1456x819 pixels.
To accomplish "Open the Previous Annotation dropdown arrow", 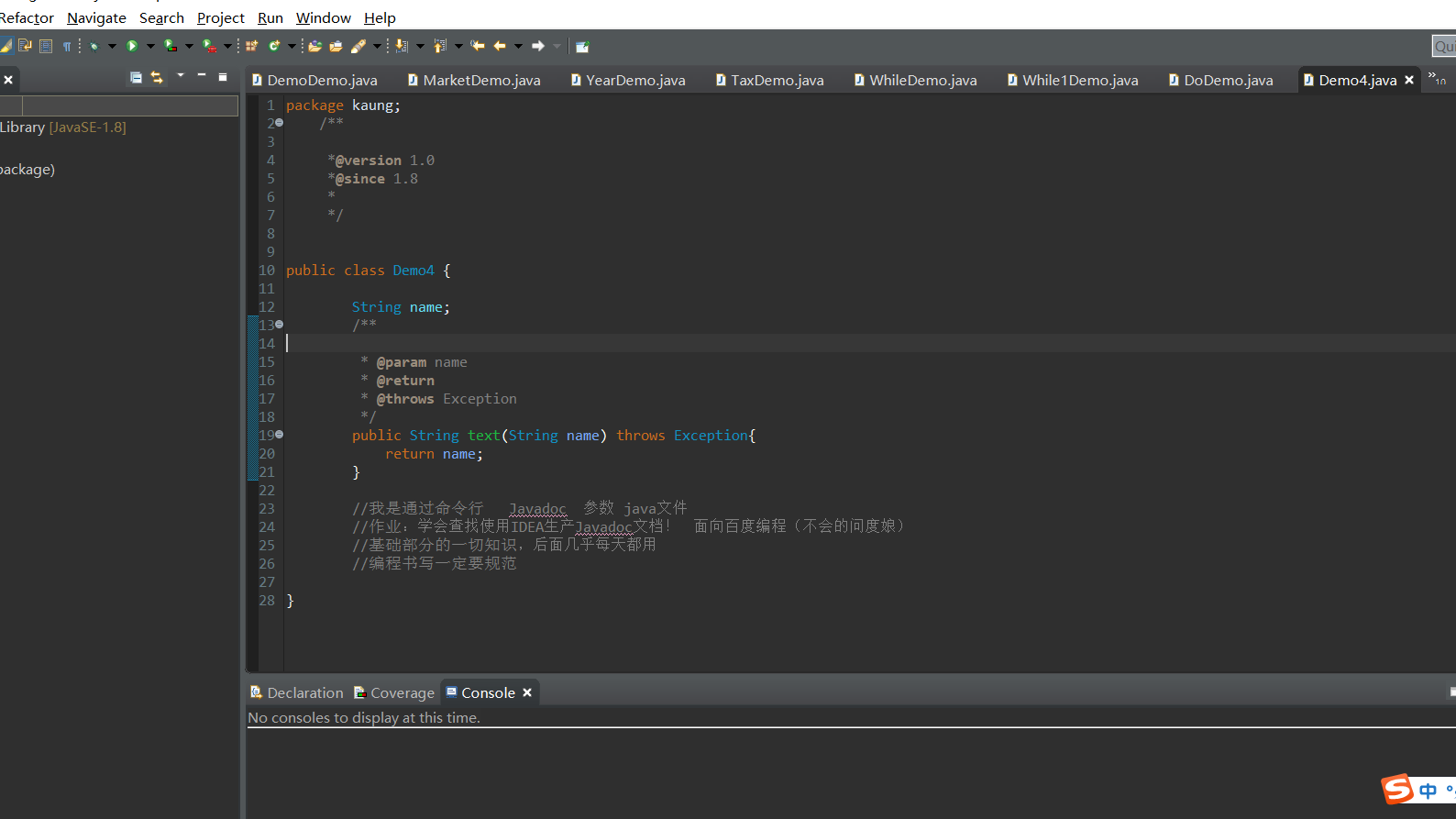I will click(x=458, y=46).
